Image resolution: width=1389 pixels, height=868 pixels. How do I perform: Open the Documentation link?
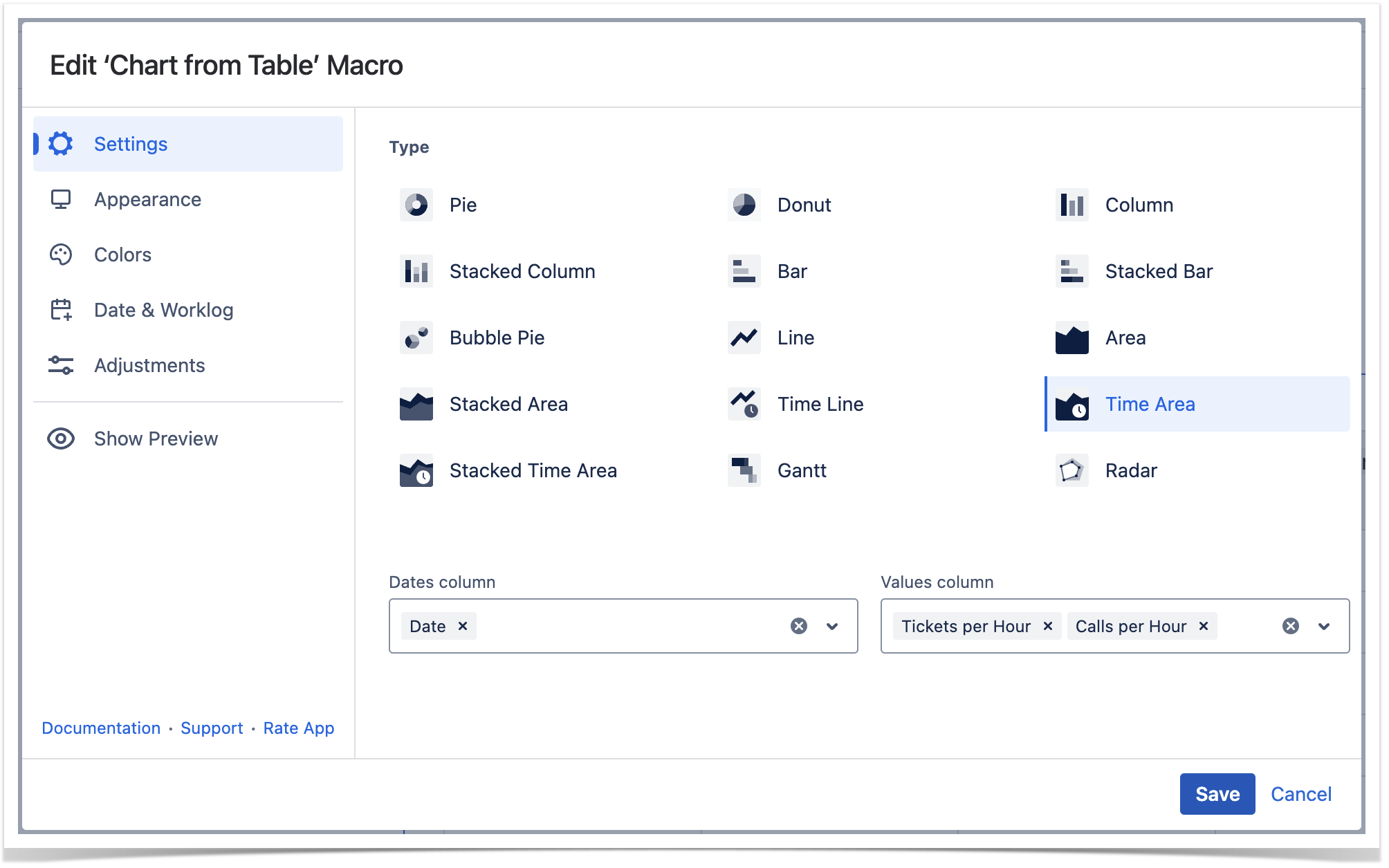tap(101, 728)
